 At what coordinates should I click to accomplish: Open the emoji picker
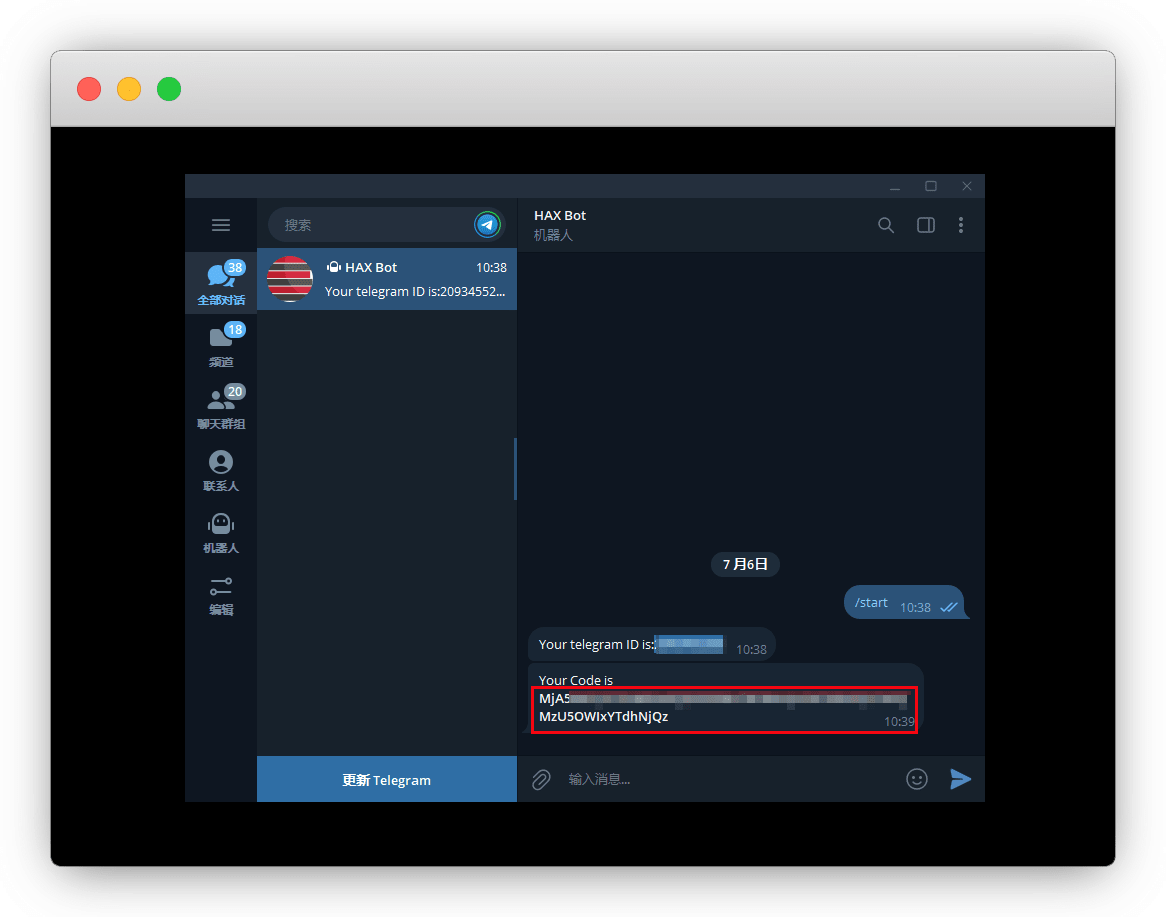click(917, 779)
